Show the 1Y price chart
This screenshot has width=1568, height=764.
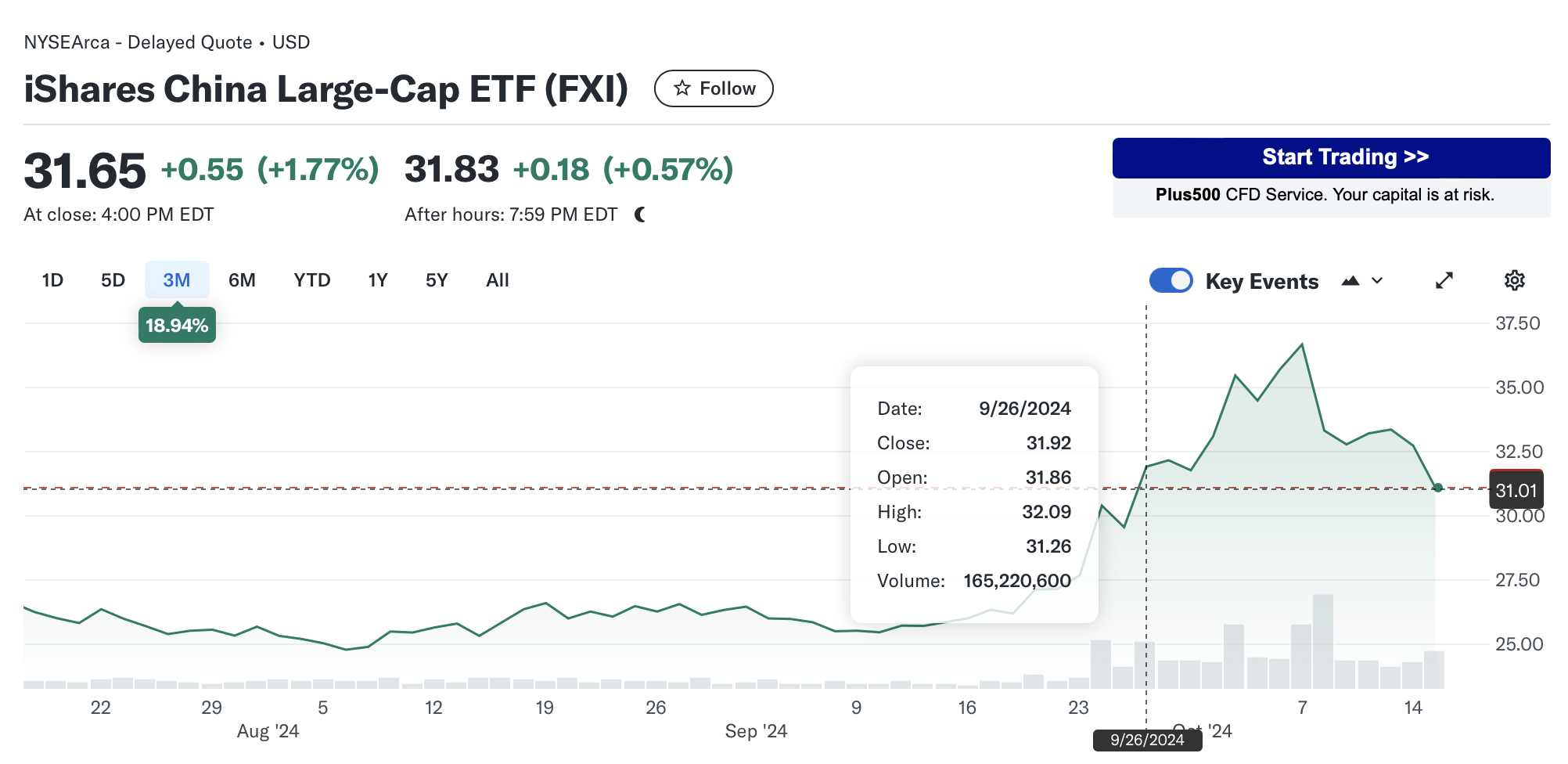[x=378, y=280]
